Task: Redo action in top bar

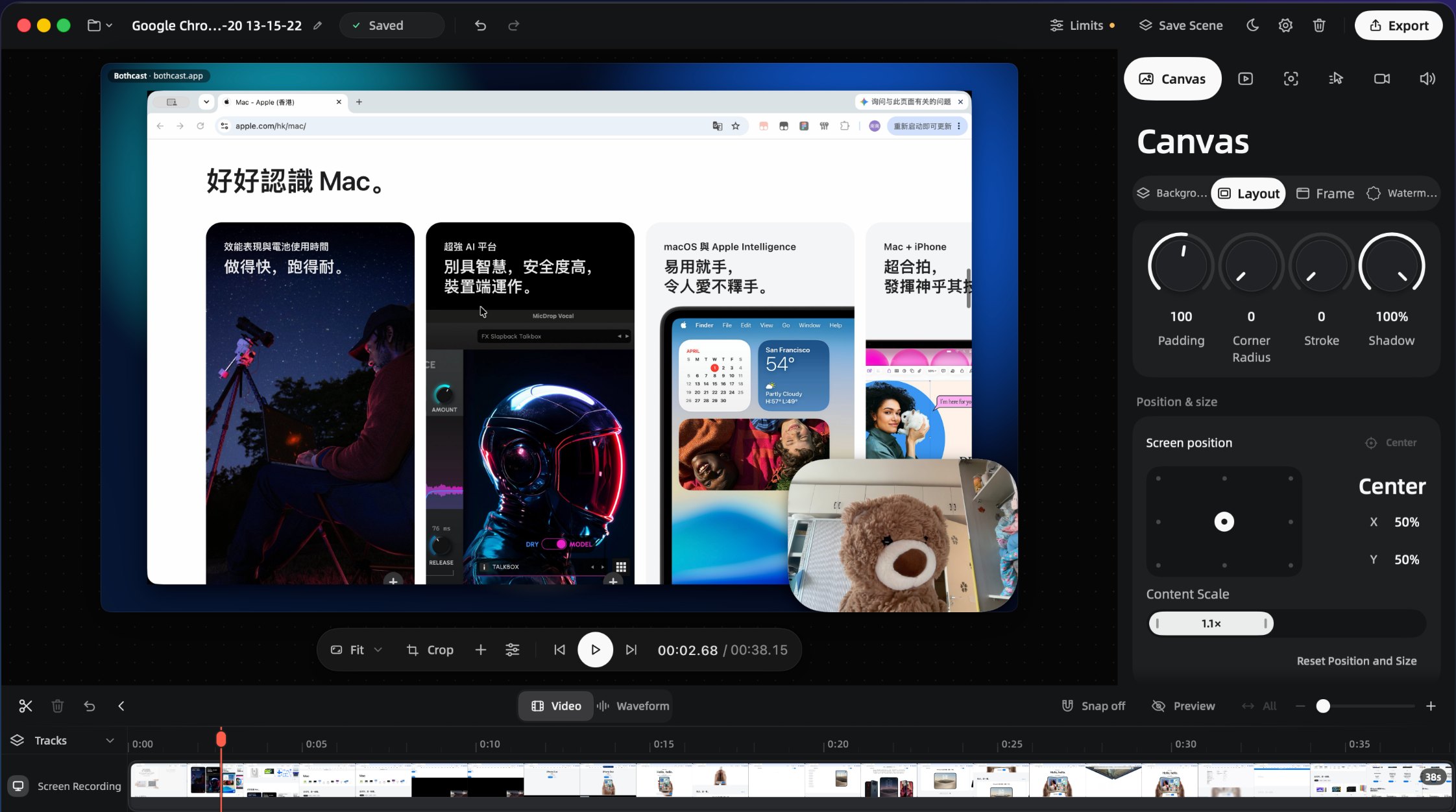Action: pos(513,25)
